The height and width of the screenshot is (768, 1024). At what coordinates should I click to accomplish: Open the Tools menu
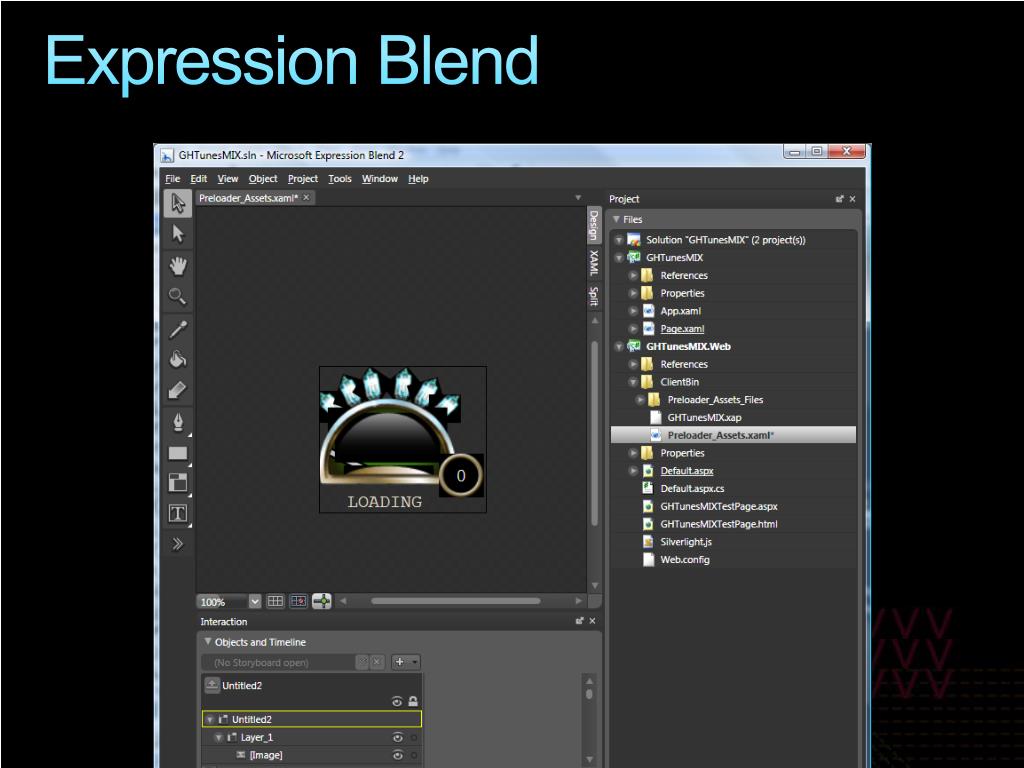[340, 178]
